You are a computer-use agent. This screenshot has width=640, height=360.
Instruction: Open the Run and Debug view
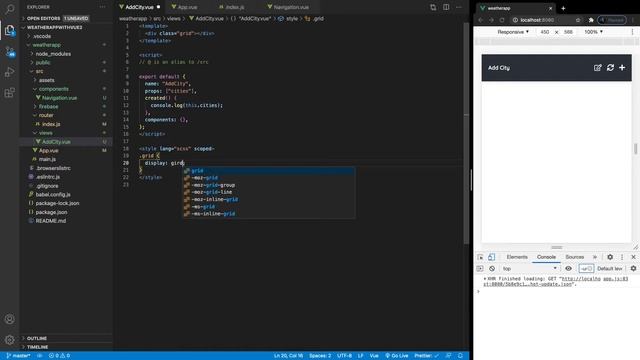pyautogui.click(x=9, y=72)
